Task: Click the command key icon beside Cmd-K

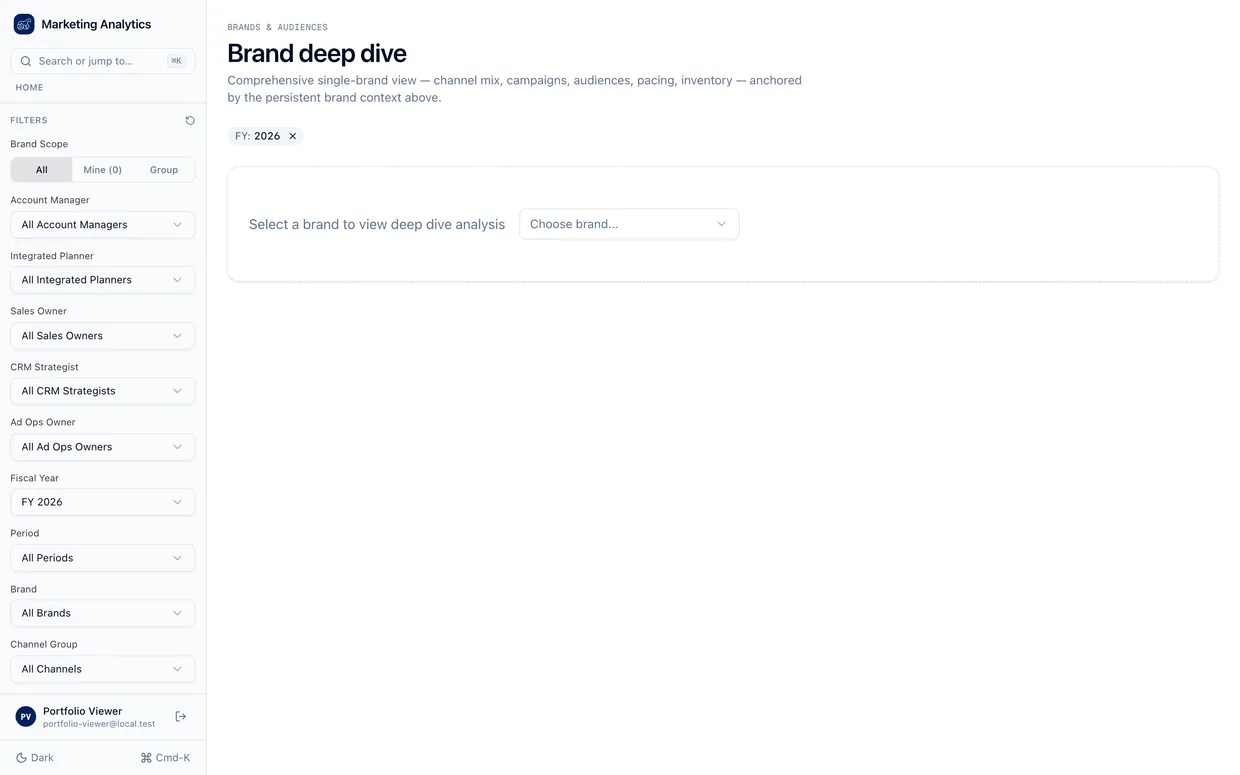Action: [x=146, y=758]
